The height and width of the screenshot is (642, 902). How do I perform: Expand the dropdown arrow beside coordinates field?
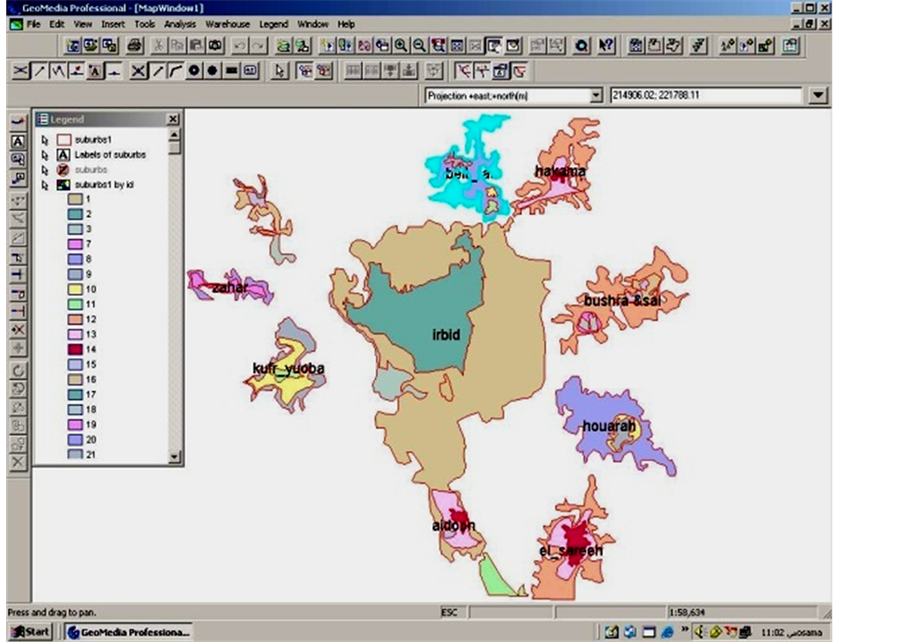(x=819, y=96)
